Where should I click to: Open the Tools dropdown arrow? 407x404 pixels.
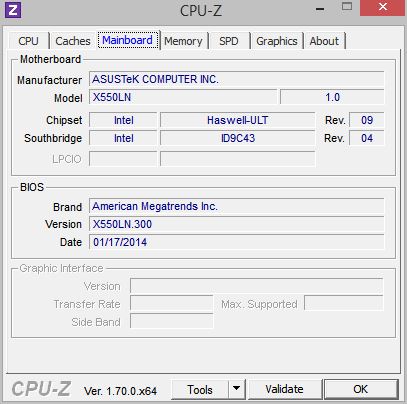[236, 388]
